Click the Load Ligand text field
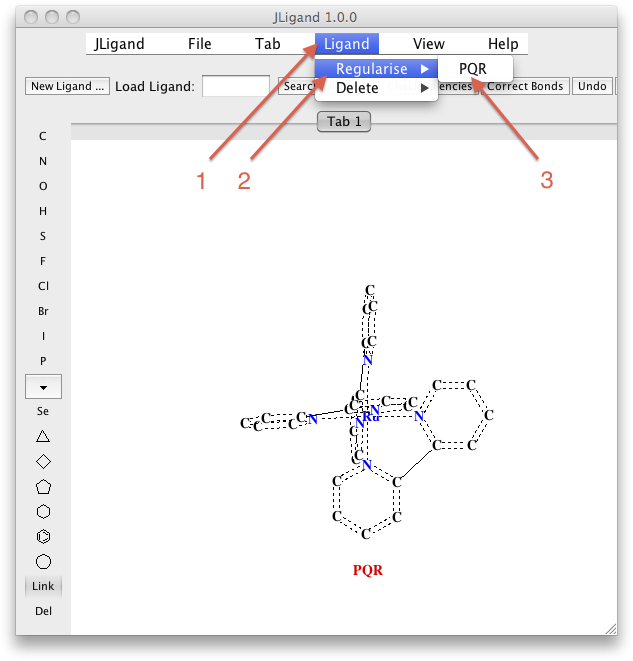Viewport: 633px width, 661px height. [235, 86]
